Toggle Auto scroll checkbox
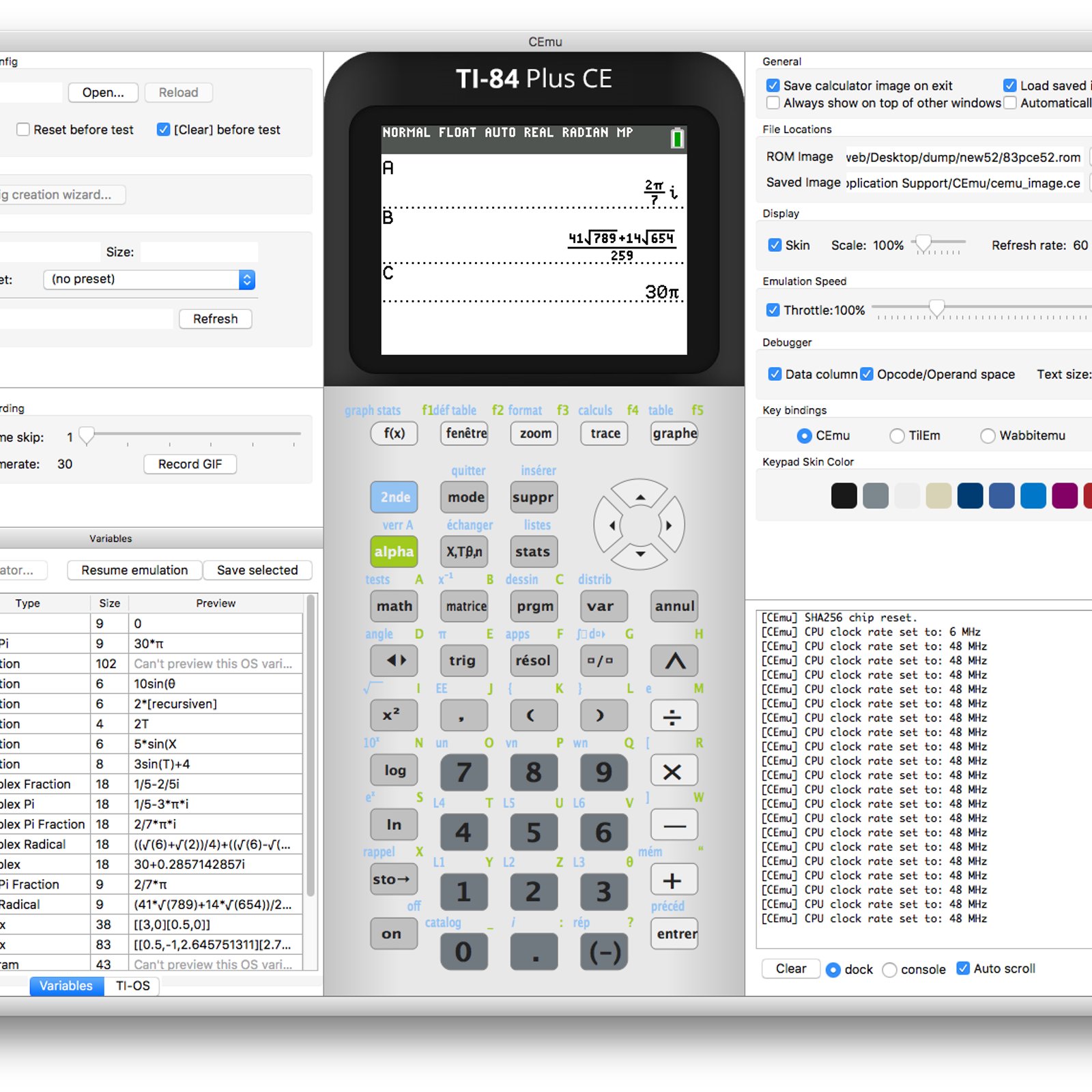Viewport: 1092px width, 1092px height. coord(963,968)
